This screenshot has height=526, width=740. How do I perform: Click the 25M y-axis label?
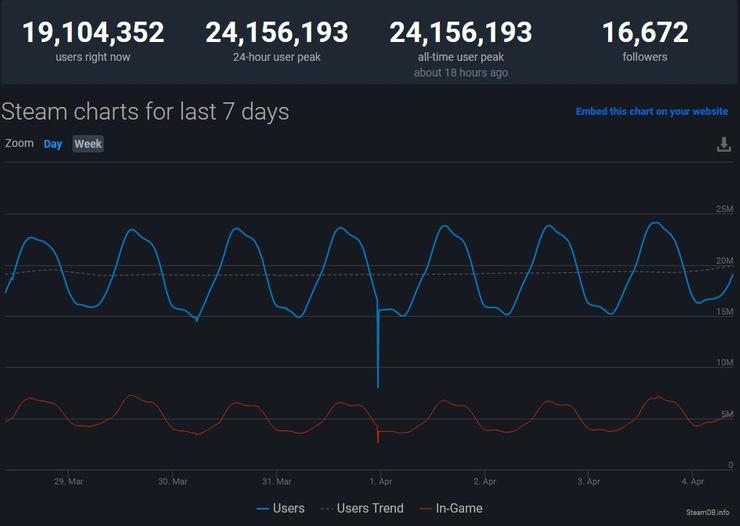[x=724, y=209]
